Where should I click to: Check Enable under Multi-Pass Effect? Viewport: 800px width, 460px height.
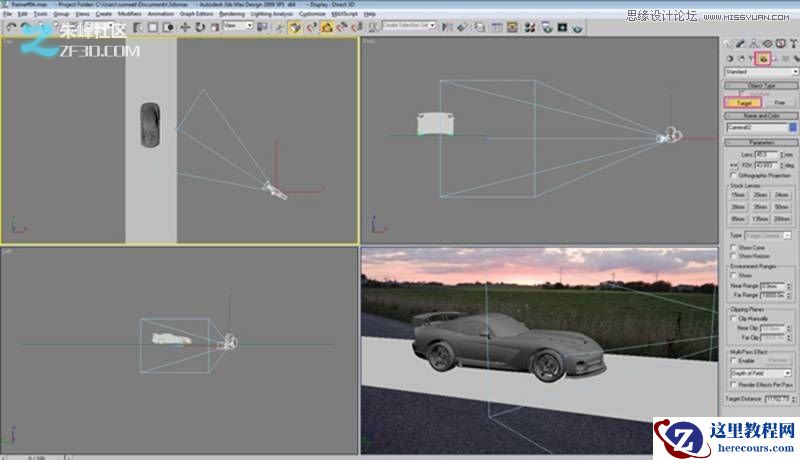[x=734, y=361]
